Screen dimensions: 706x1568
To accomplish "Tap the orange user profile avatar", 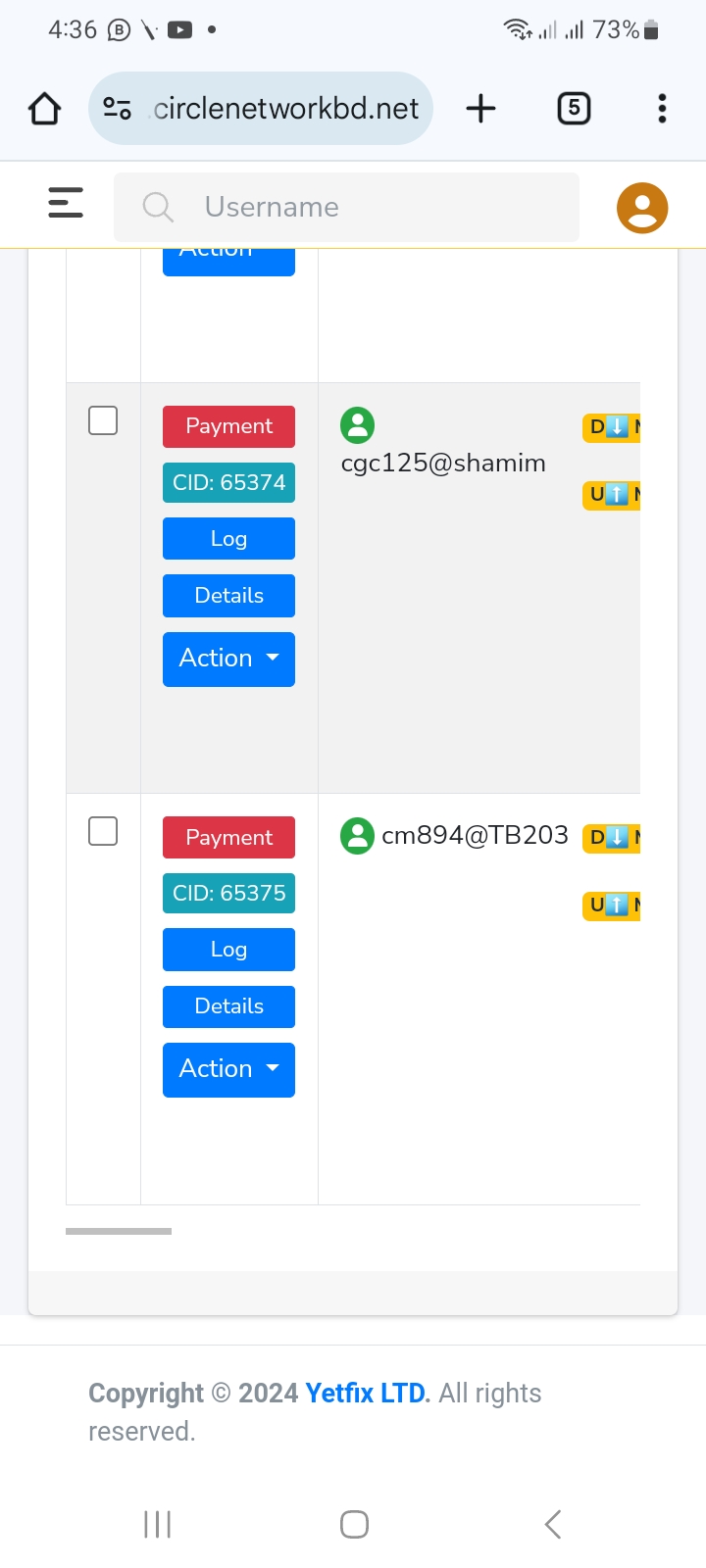I will pos(642,208).
